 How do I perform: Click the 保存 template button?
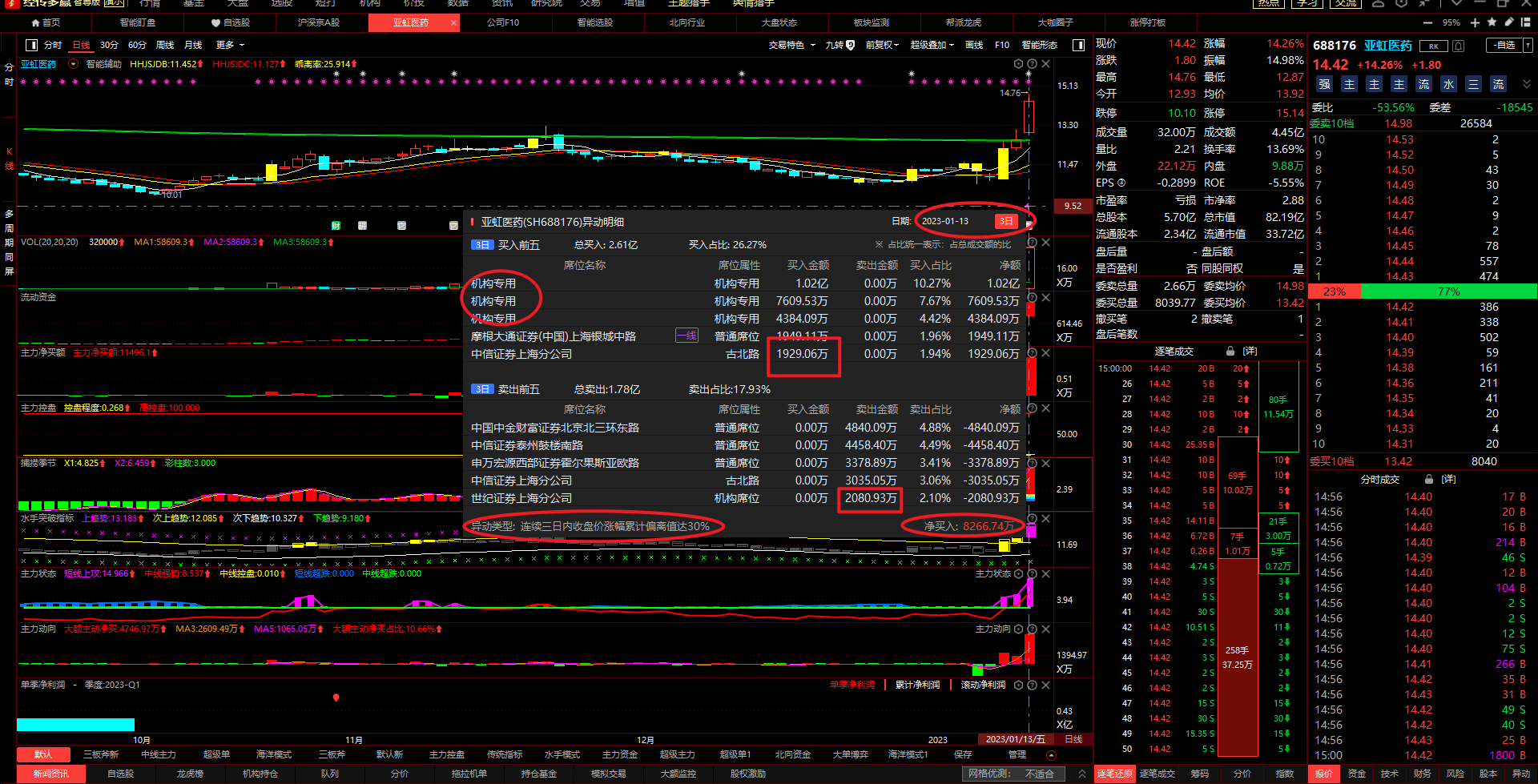(963, 754)
